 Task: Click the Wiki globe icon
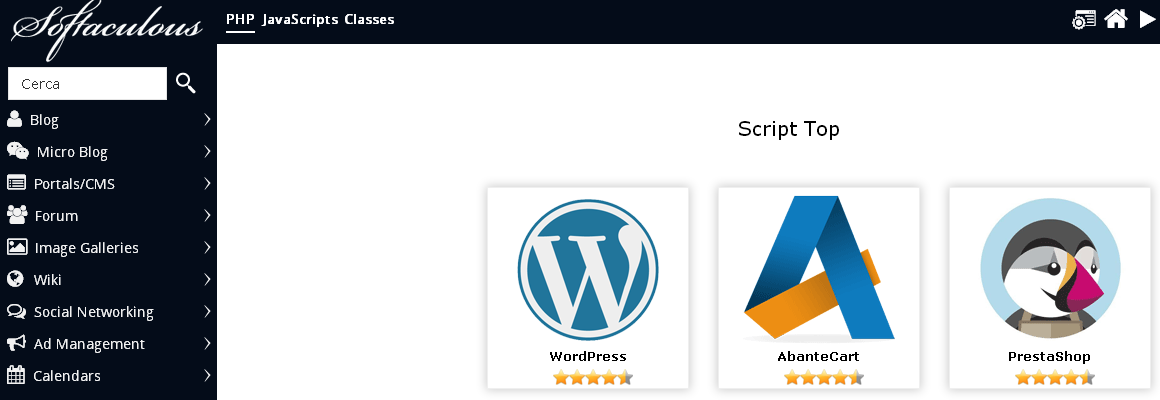tap(15, 279)
